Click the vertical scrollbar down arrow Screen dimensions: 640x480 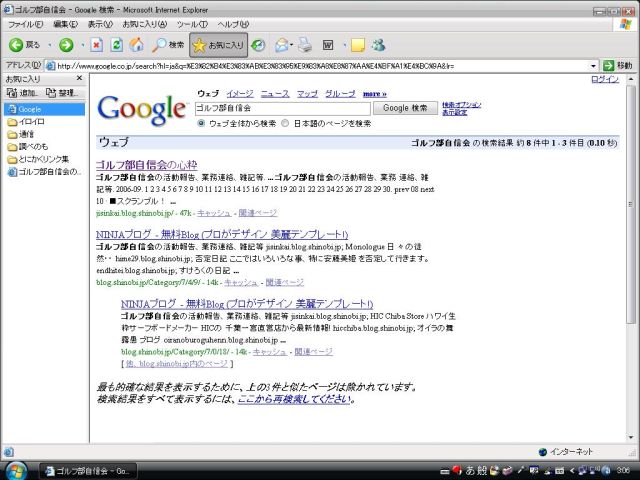click(631, 437)
